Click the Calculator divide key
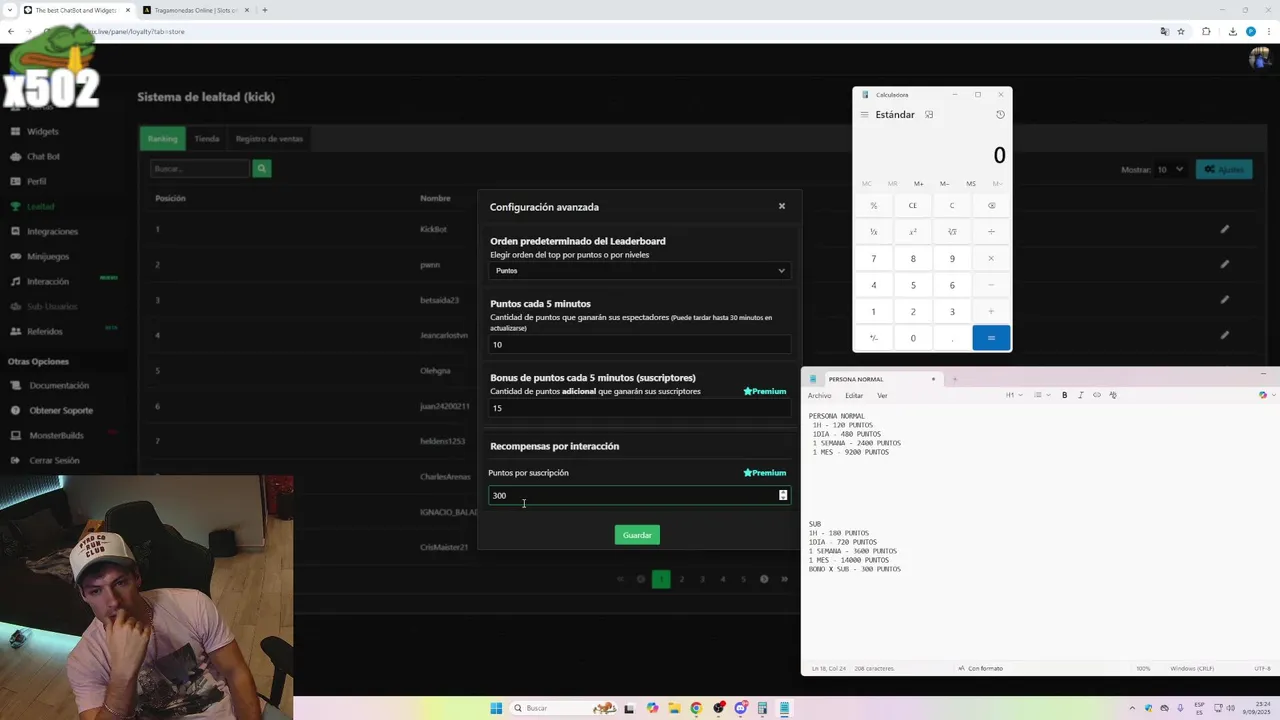1280x720 pixels. click(991, 232)
